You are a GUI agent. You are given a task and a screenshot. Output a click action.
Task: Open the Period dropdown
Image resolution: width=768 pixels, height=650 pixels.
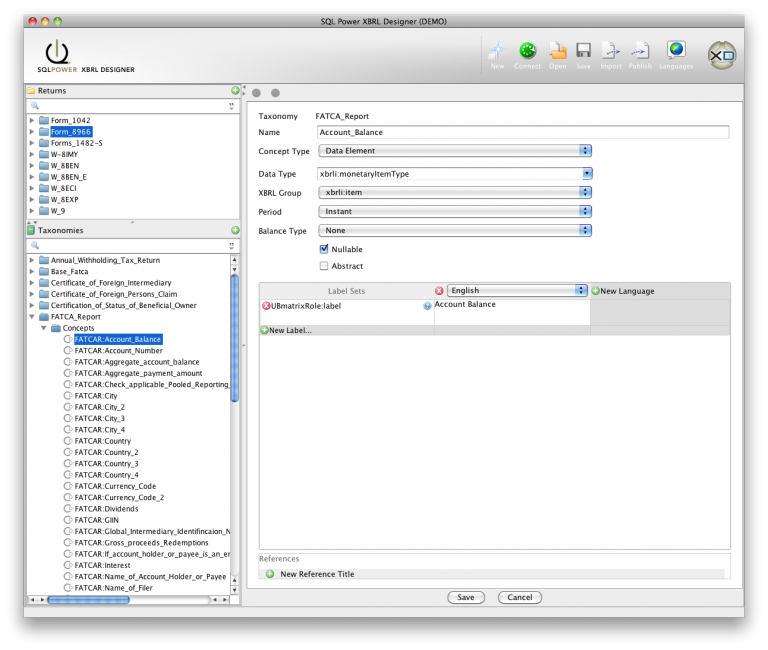coord(455,211)
